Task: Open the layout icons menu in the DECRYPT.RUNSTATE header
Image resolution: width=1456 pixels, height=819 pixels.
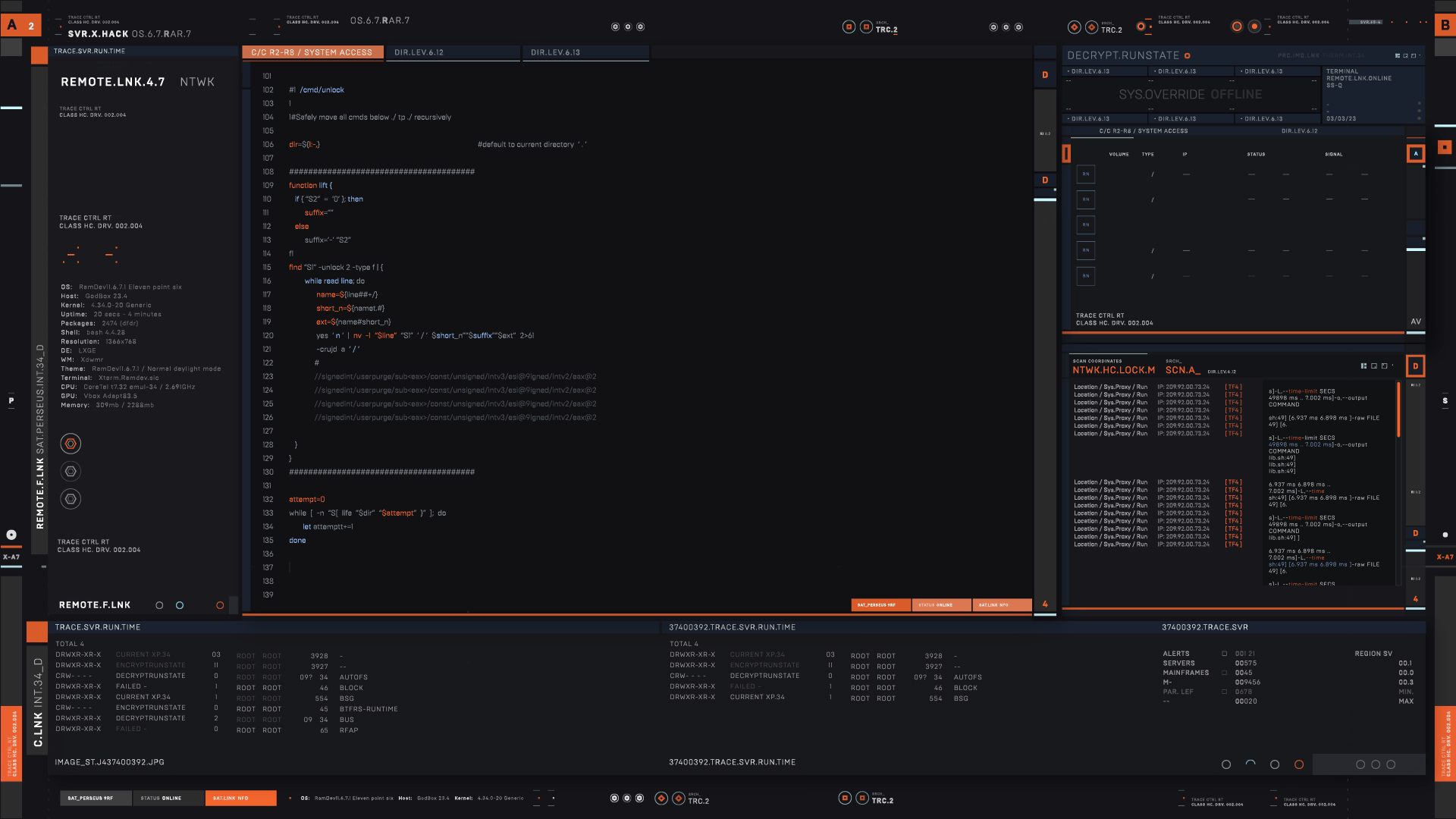Action: point(1398,55)
